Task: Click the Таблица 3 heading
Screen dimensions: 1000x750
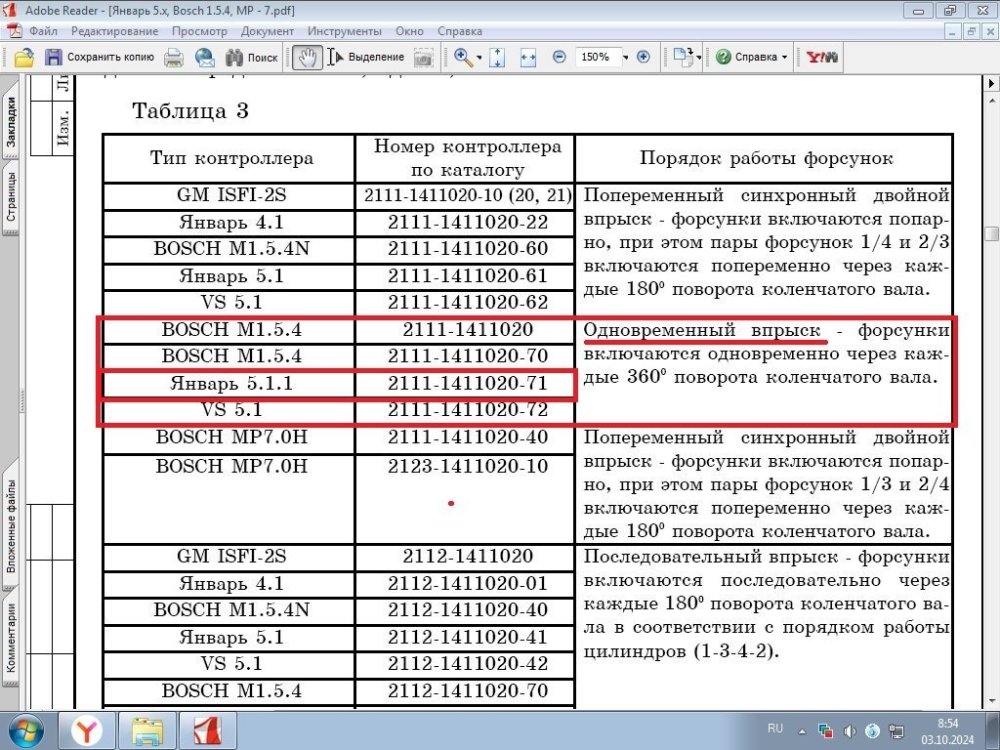Action: pyautogui.click(x=190, y=111)
